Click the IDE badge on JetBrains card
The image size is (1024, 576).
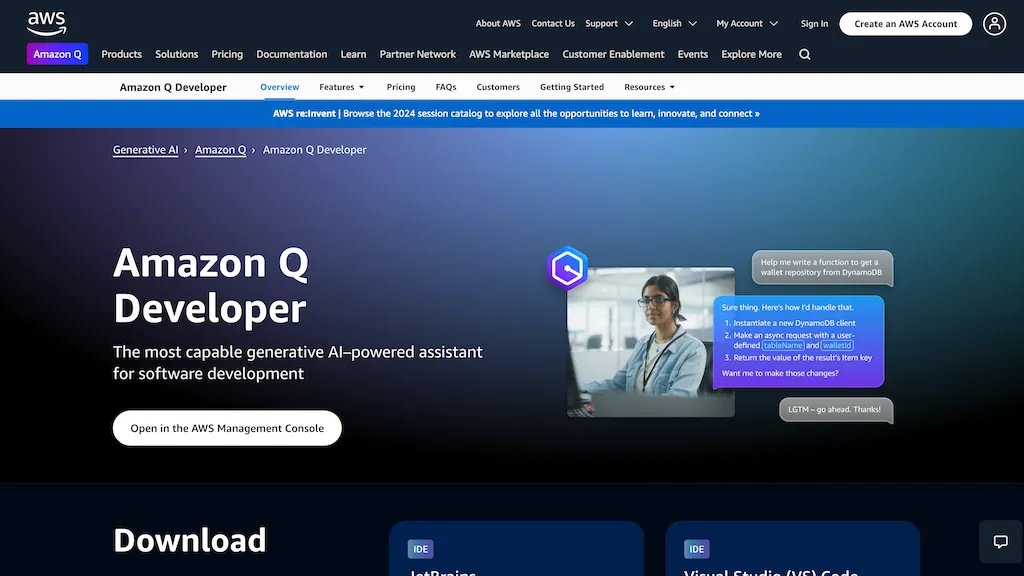coord(420,549)
